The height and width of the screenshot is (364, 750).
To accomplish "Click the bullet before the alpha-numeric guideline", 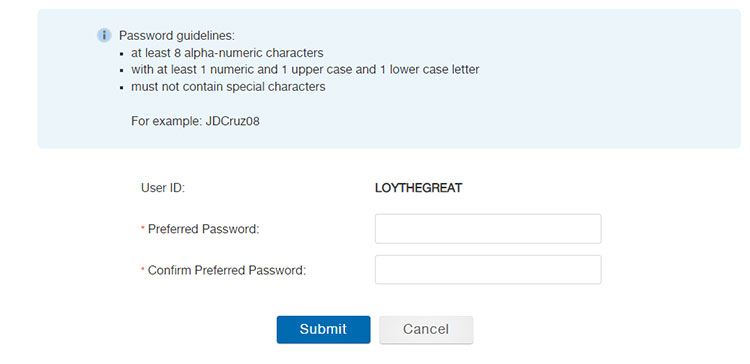I will pyautogui.click(x=122, y=54).
